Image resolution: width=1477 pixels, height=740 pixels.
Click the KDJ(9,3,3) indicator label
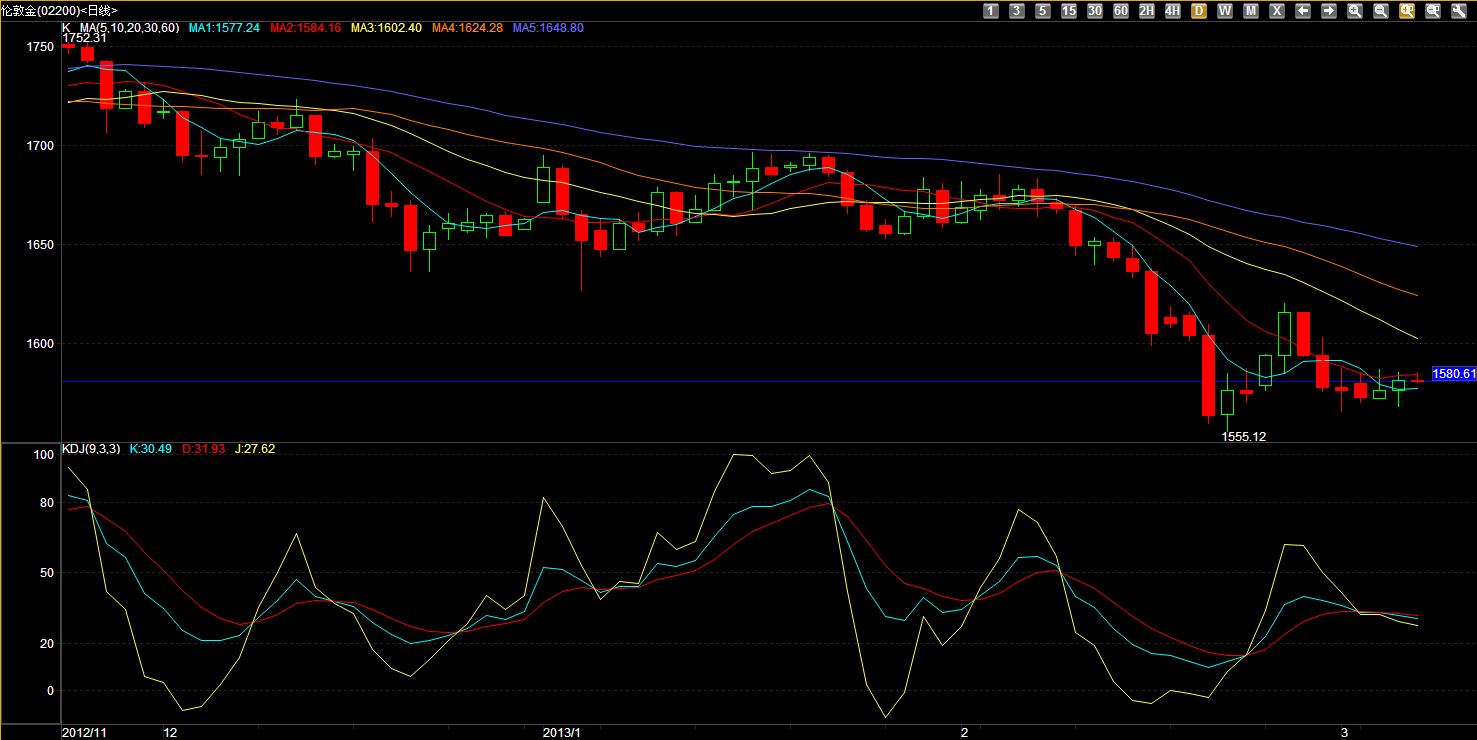pos(92,449)
